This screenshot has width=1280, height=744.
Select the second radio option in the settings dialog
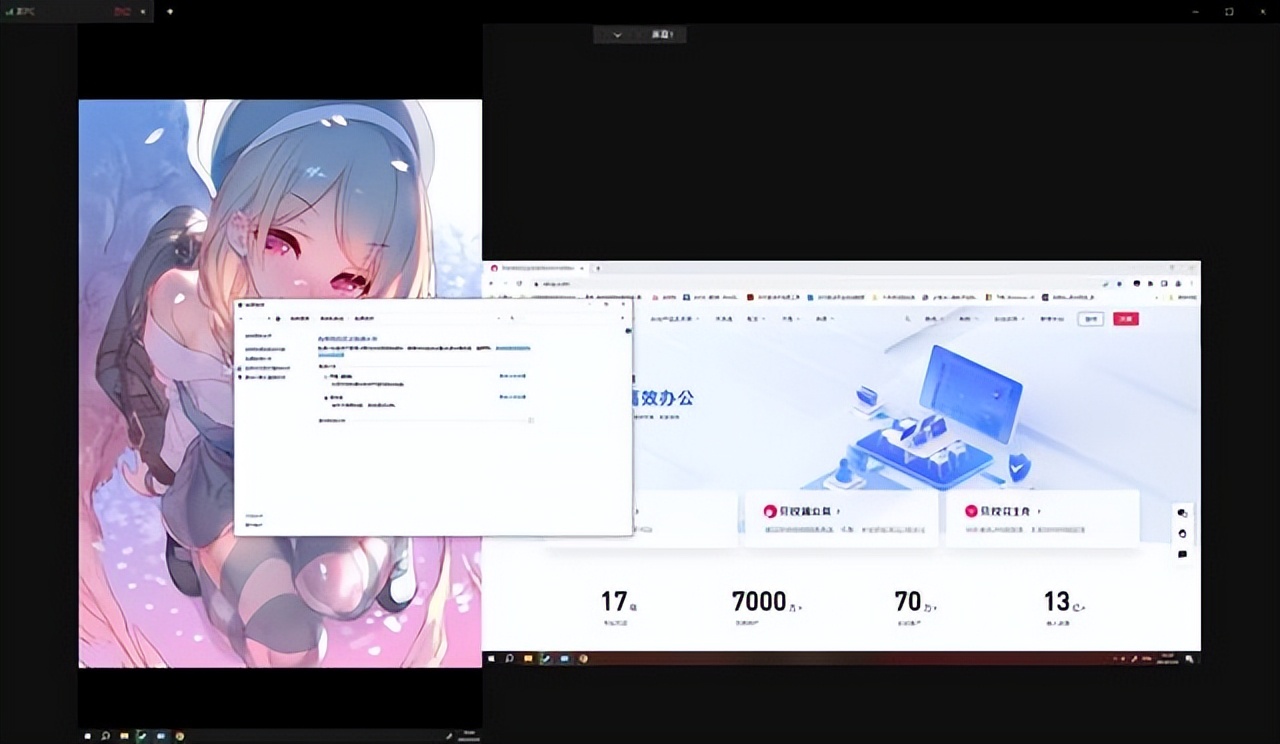click(327, 397)
